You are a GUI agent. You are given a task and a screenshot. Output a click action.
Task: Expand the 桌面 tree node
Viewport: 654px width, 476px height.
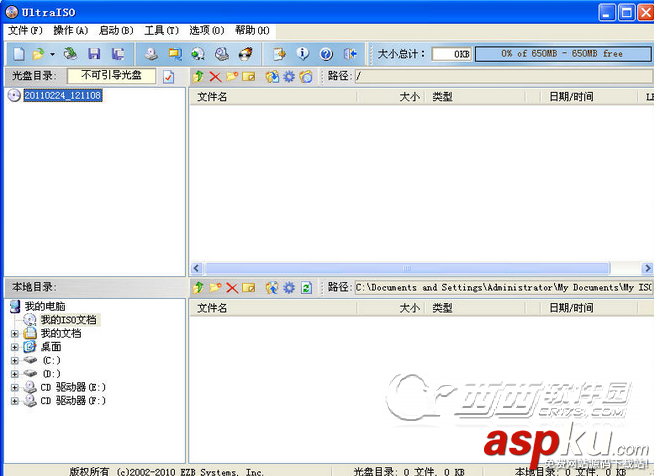(x=15, y=347)
